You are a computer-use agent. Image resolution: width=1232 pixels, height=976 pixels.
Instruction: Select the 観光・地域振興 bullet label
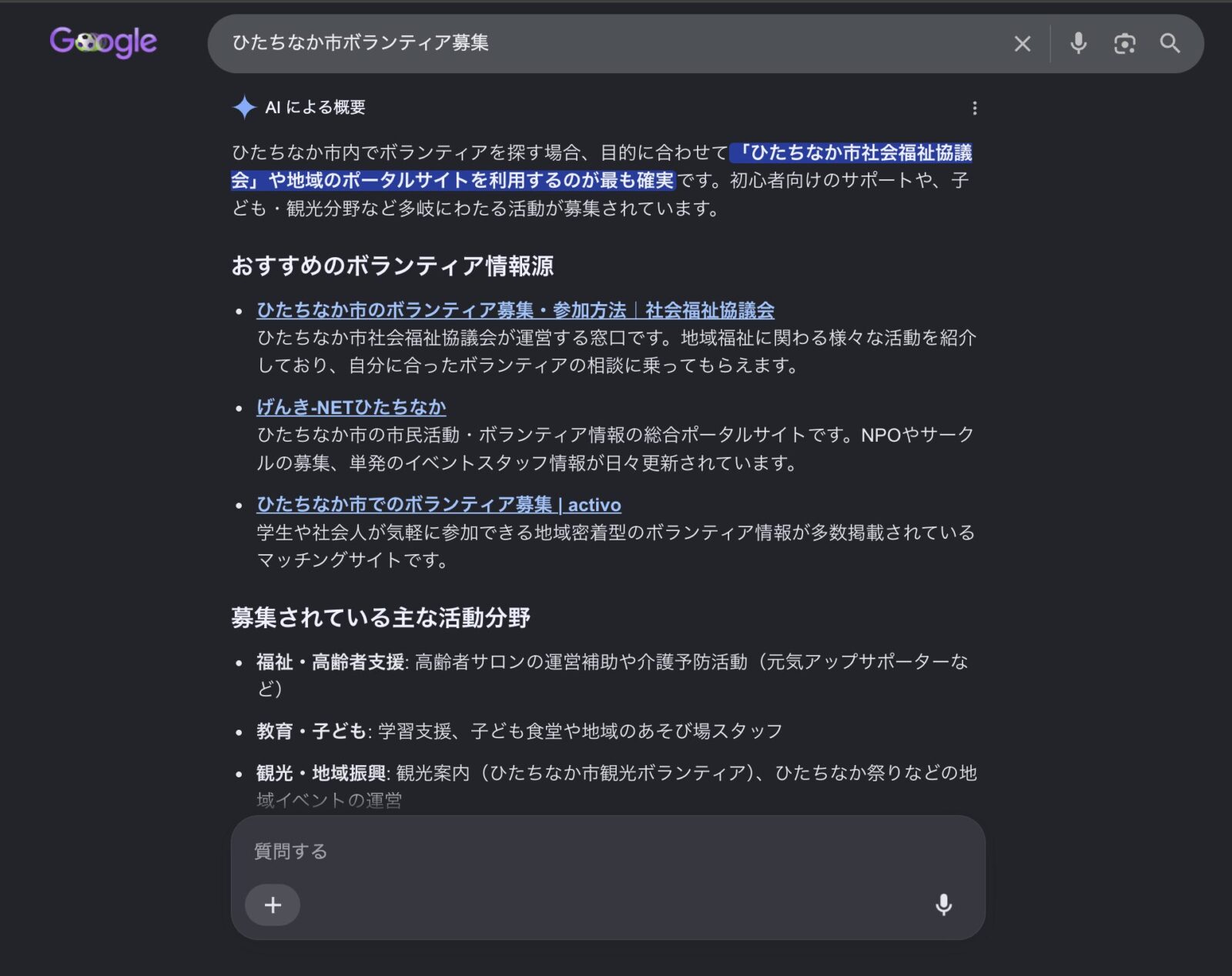click(x=321, y=773)
